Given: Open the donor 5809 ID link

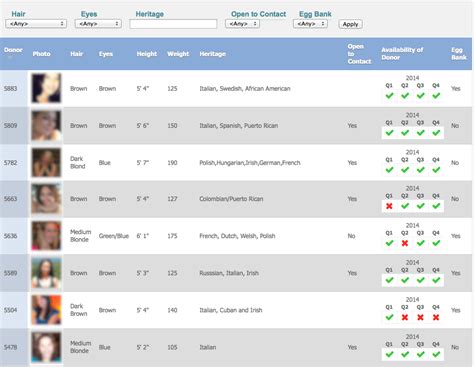Looking at the screenshot, I should [10, 126].
